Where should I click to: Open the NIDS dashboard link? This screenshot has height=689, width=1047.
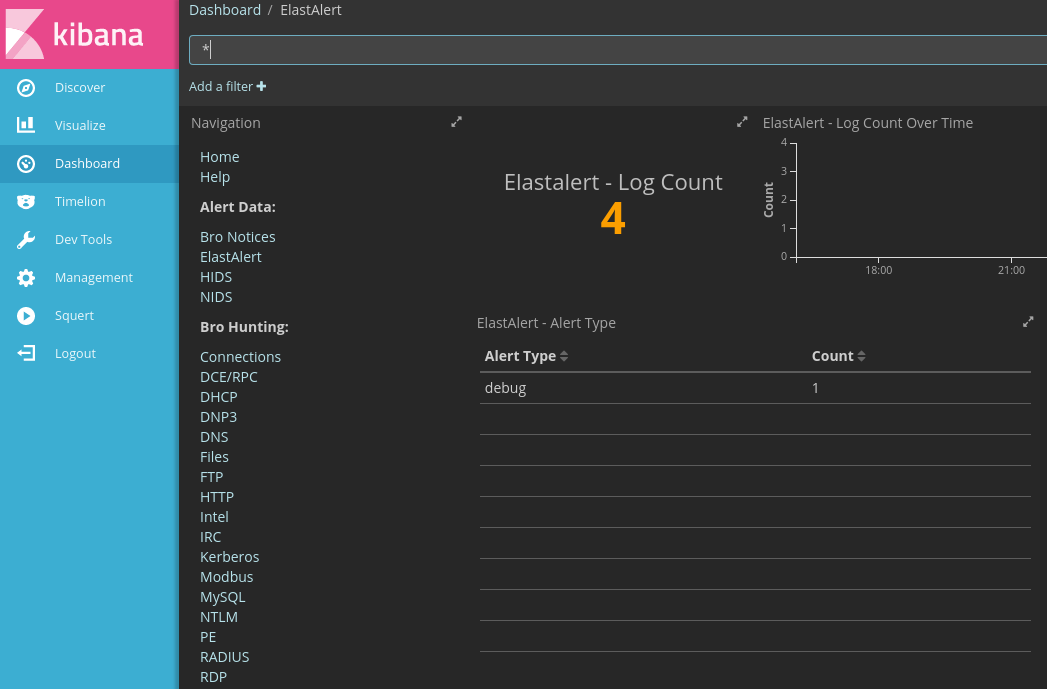click(x=216, y=297)
